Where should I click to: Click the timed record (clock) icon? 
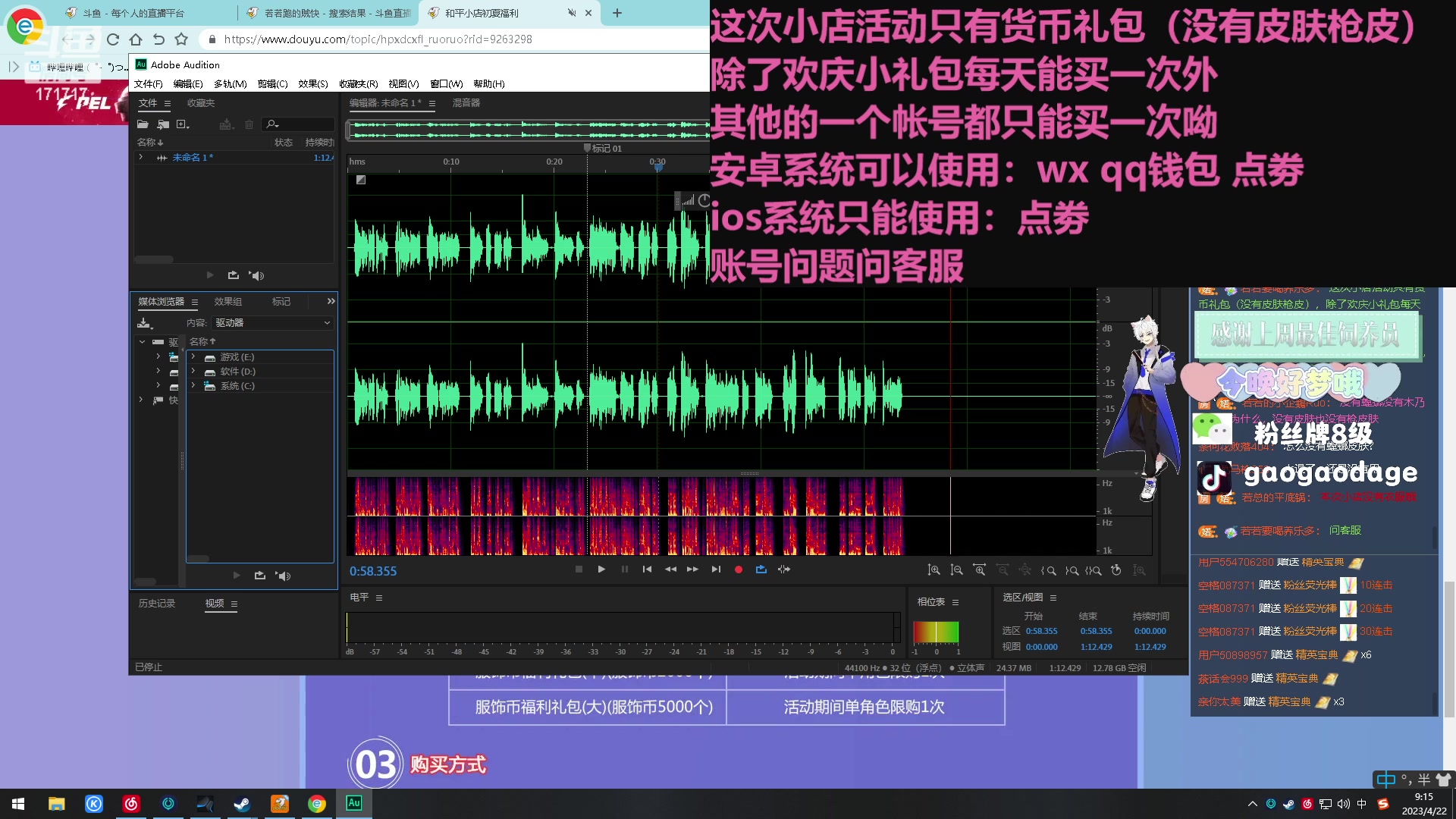tap(1116, 570)
